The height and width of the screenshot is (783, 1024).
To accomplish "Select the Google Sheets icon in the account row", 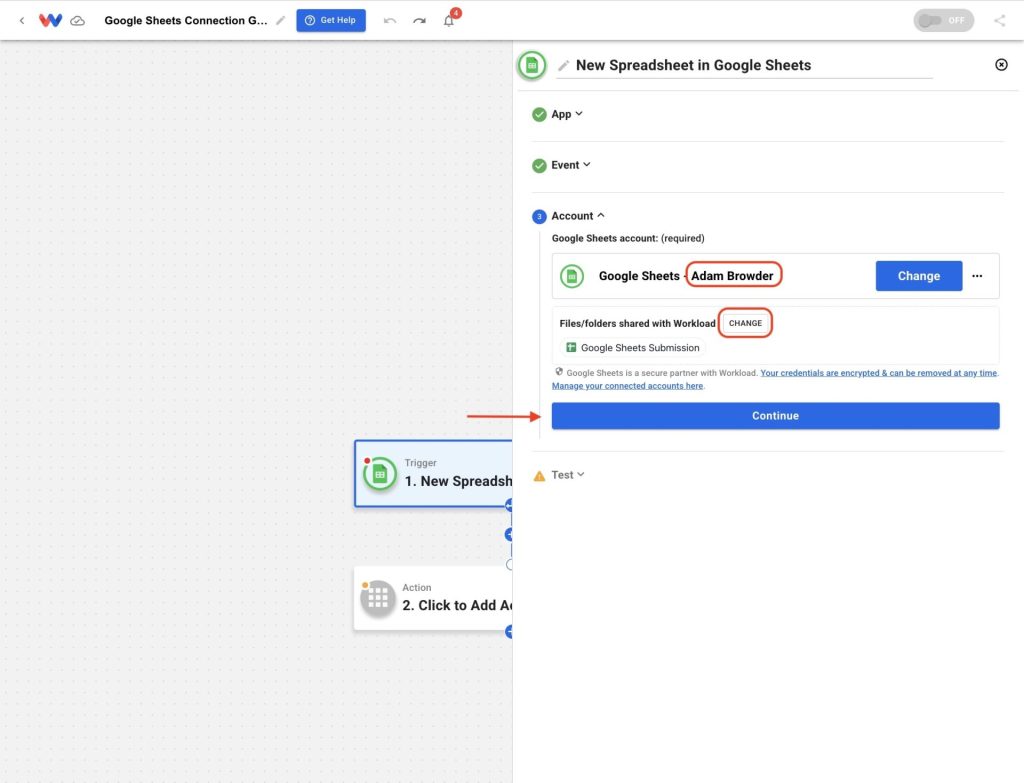I will tap(572, 276).
